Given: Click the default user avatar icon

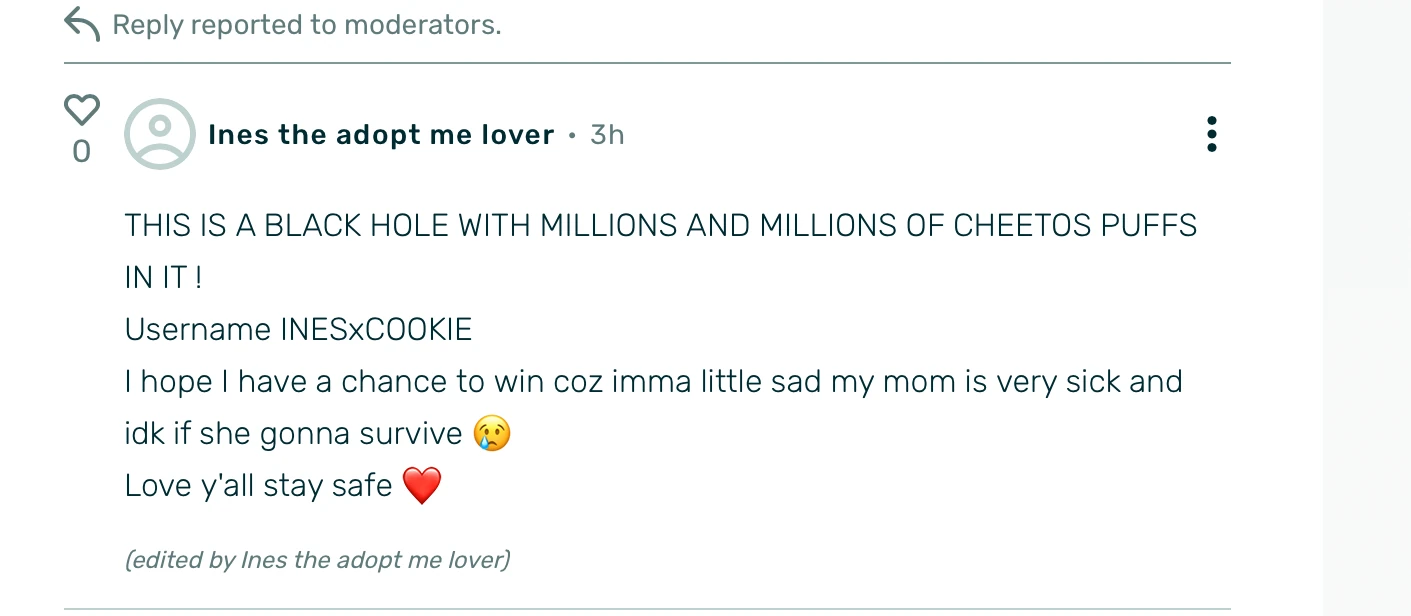Looking at the screenshot, I should [x=159, y=134].
